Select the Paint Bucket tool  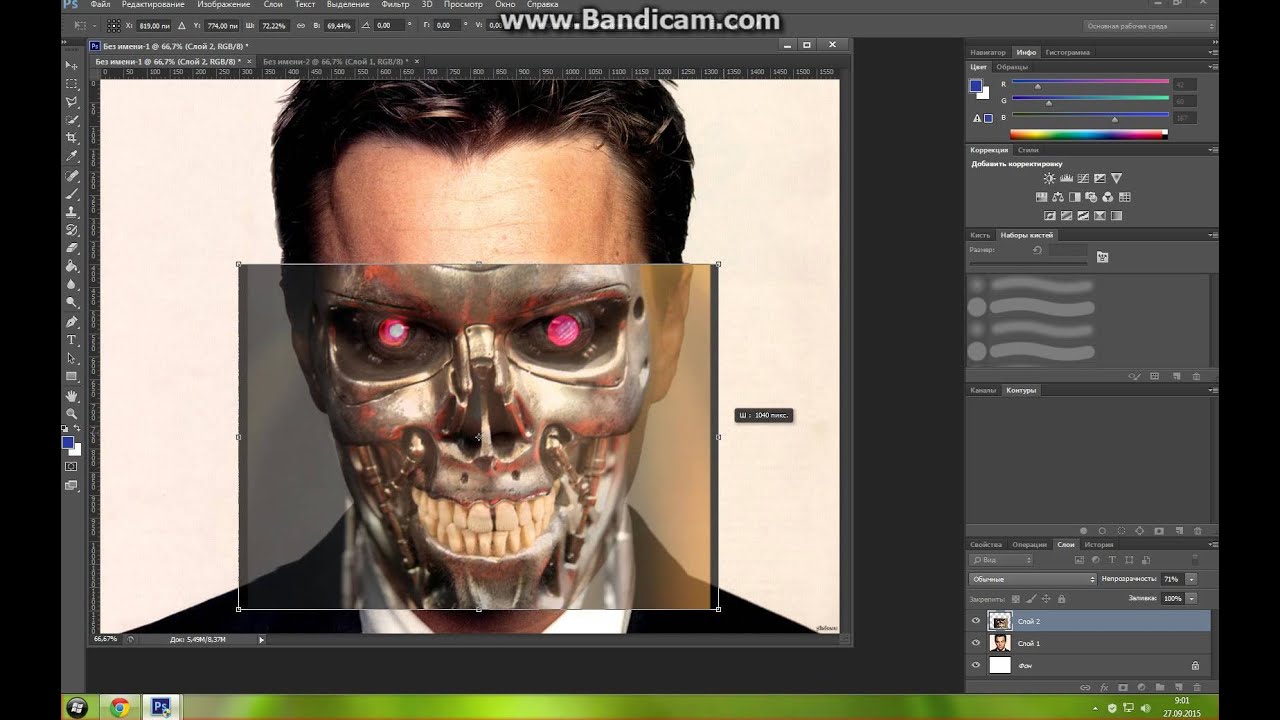pos(72,266)
